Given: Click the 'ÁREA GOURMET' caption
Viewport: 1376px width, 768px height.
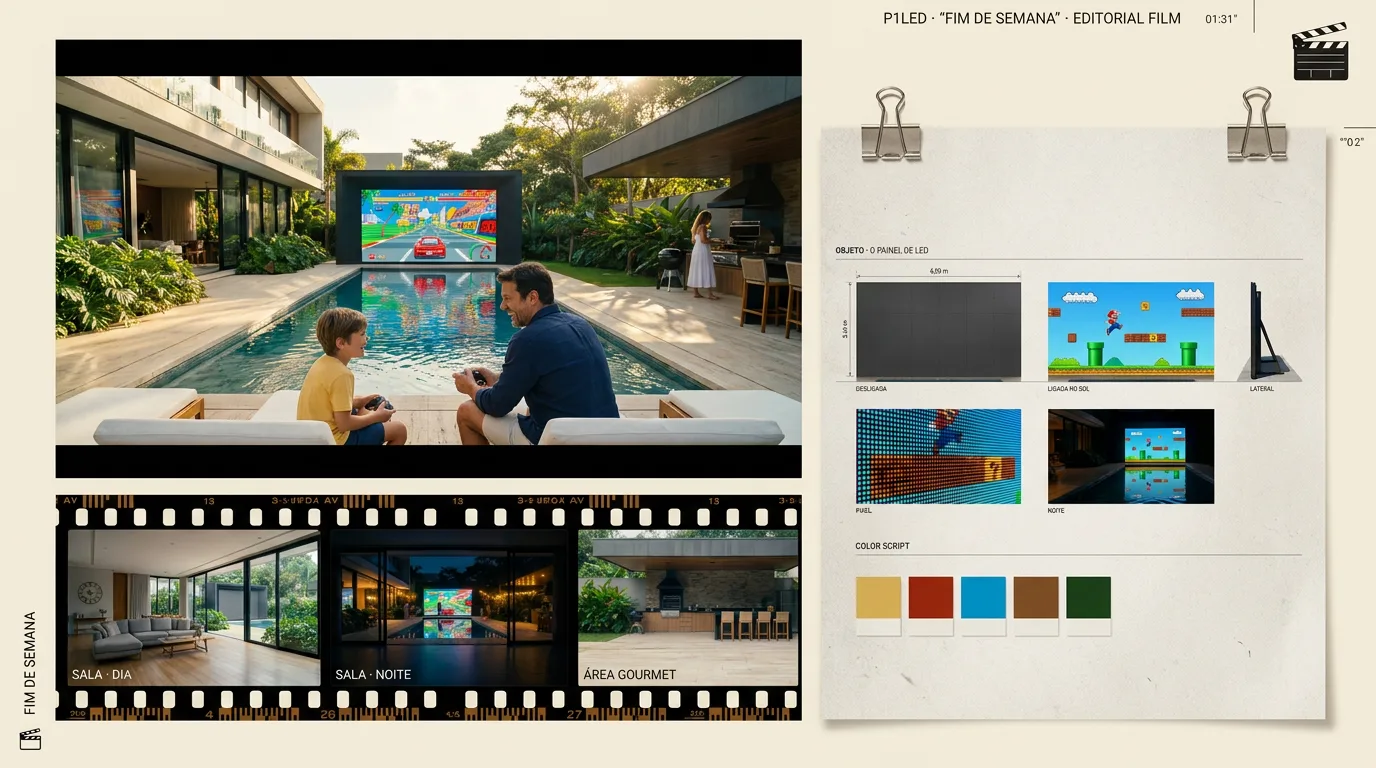Looking at the screenshot, I should [630, 674].
